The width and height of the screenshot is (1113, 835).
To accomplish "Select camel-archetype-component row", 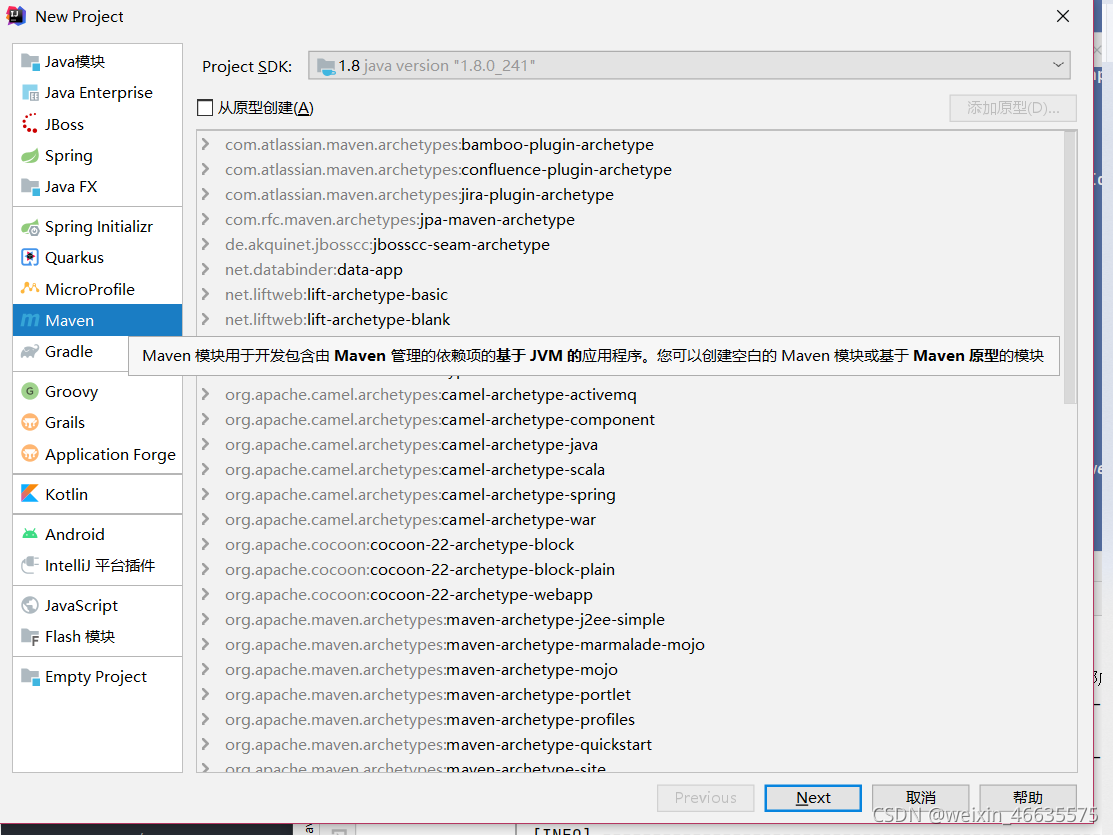I will (x=630, y=420).
